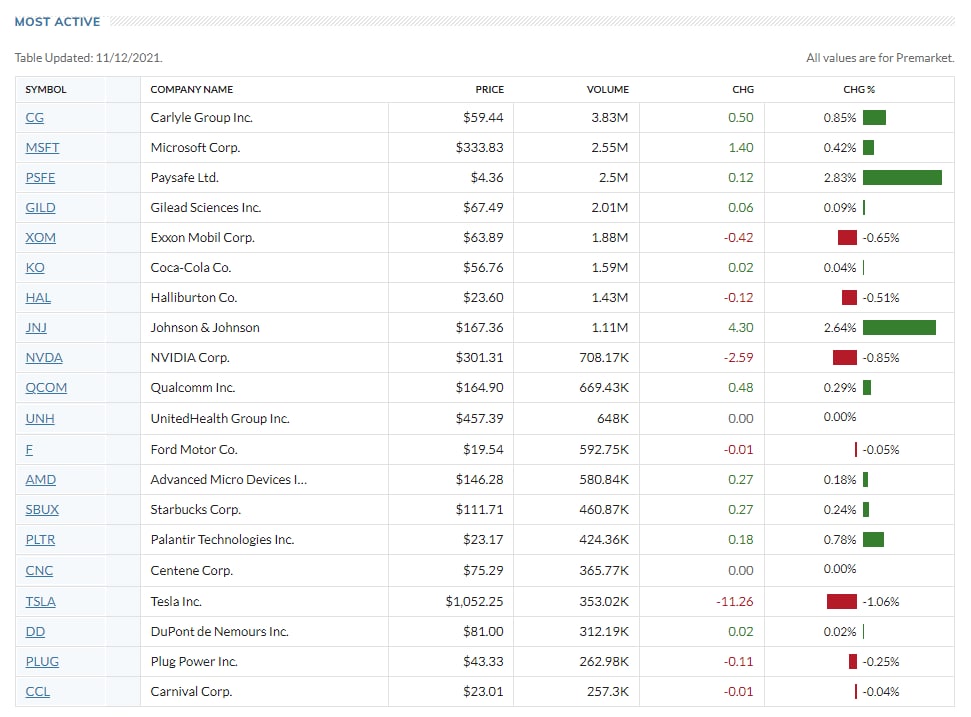Select Starbucks Corp. company name
Viewport: 971px width, 717px height.
[196, 510]
